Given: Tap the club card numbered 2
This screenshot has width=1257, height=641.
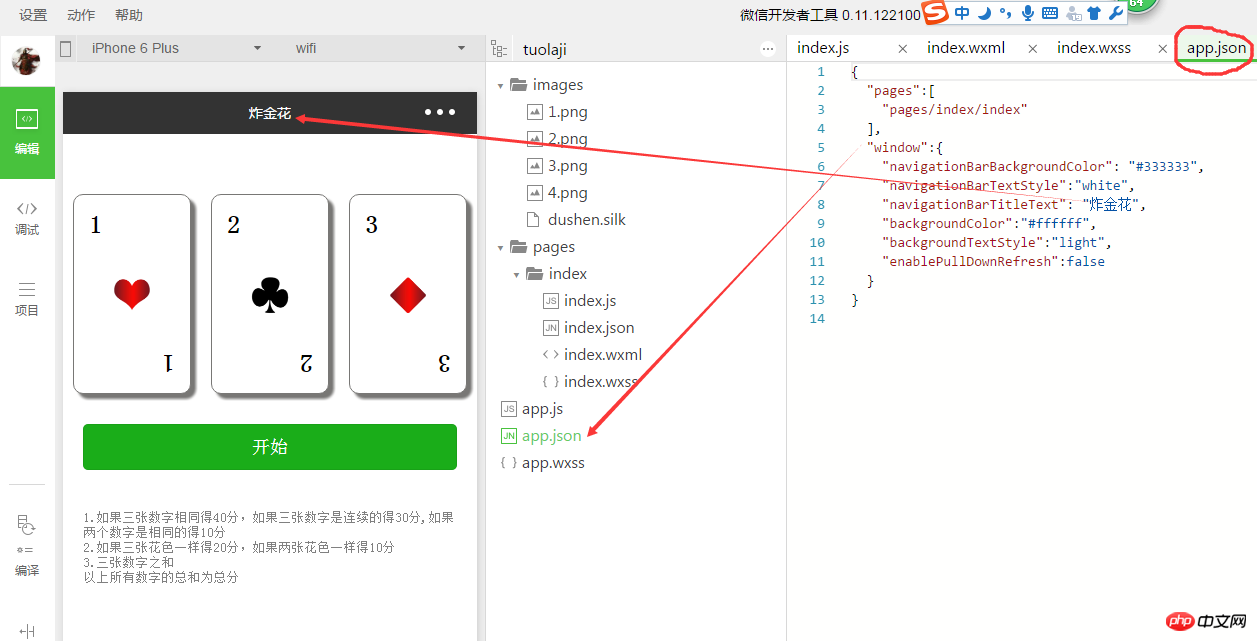Looking at the screenshot, I should click(270, 294).
